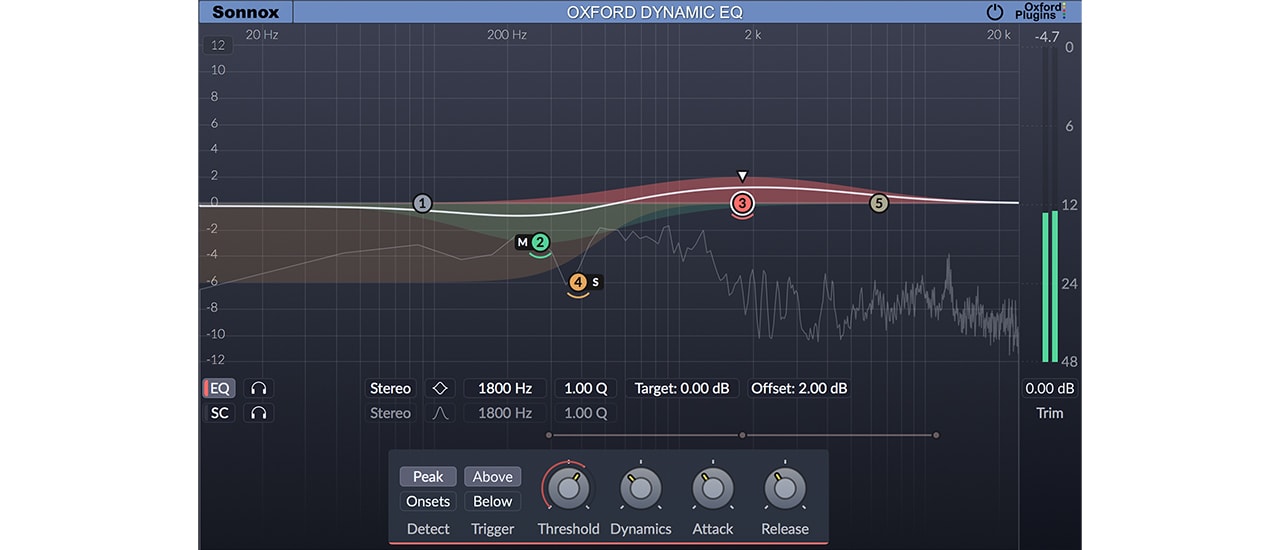
Task: Switch to the SC view
Action: click(x=219, y=413)
